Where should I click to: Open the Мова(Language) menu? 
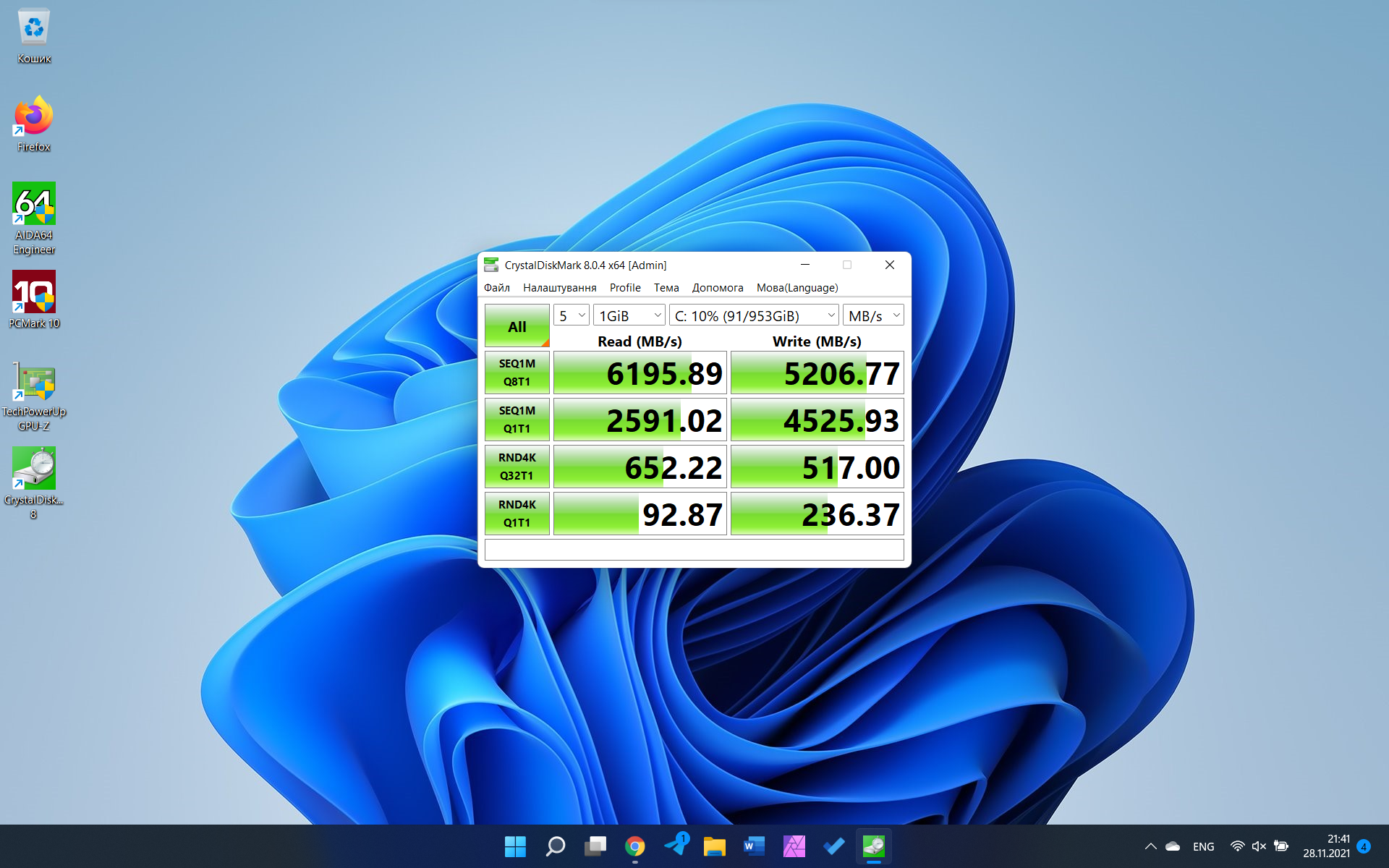[797, 288]
